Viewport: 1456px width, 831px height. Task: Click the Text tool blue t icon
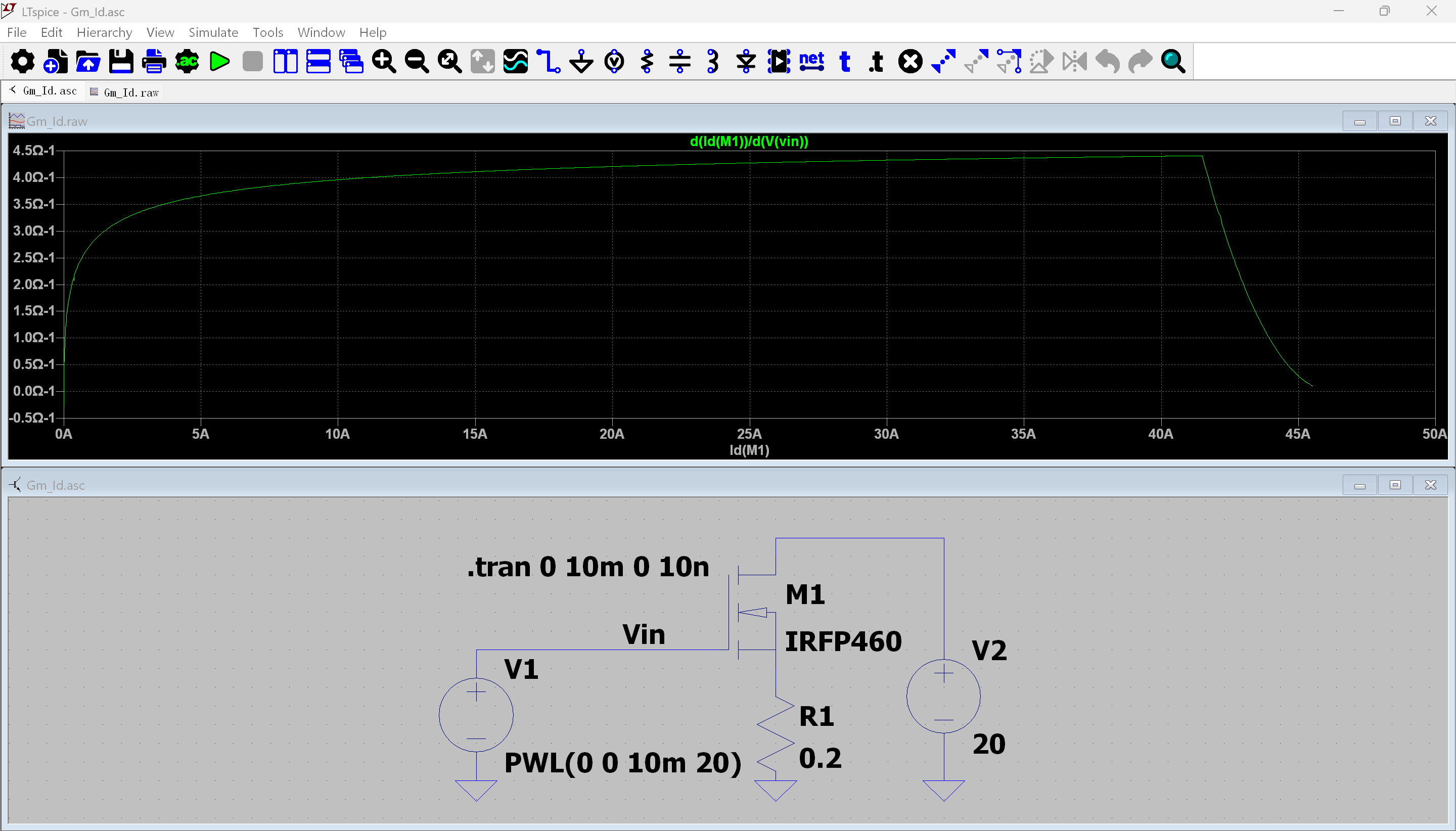845,61
